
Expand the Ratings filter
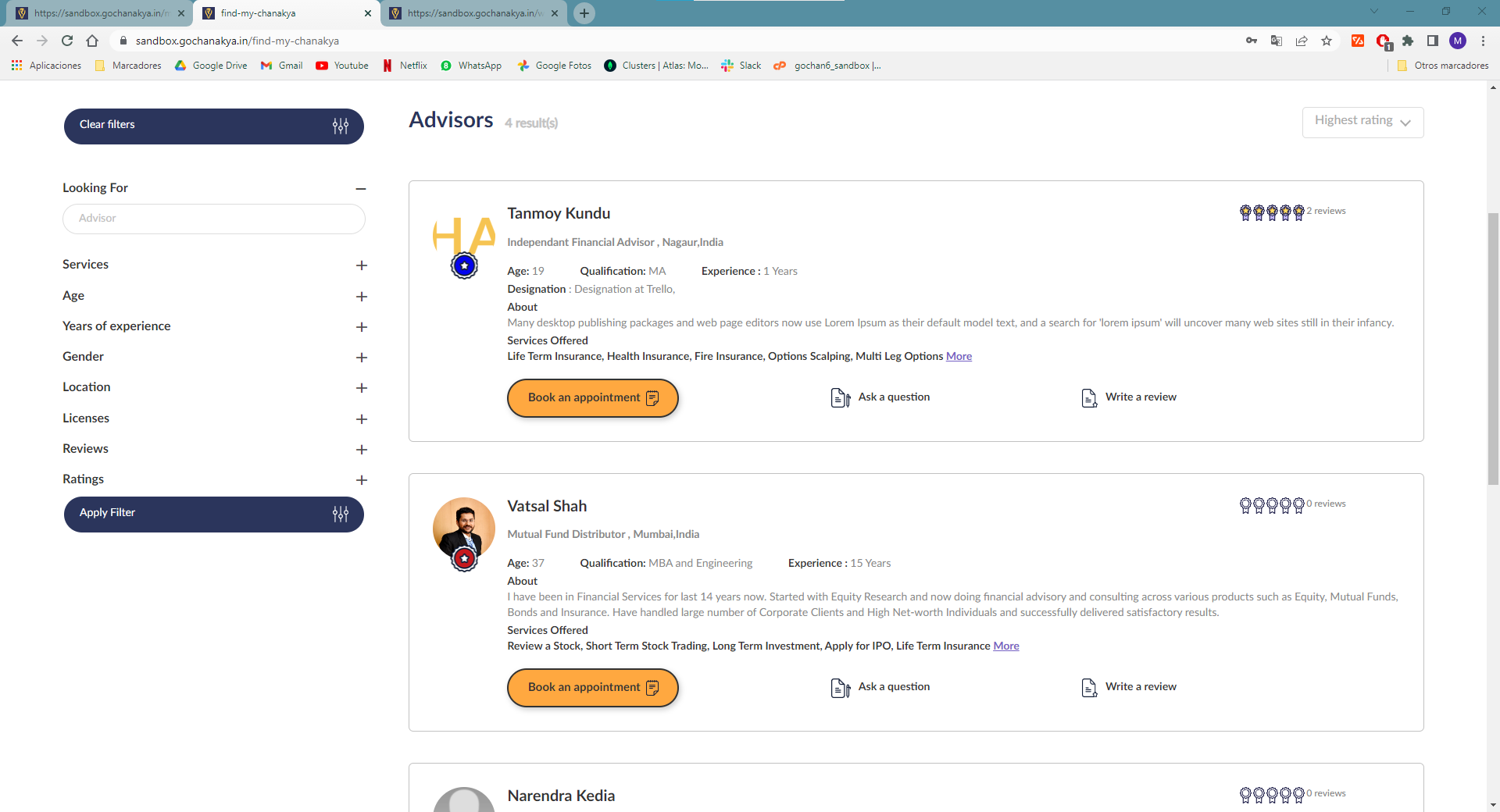tap(361, 480)
